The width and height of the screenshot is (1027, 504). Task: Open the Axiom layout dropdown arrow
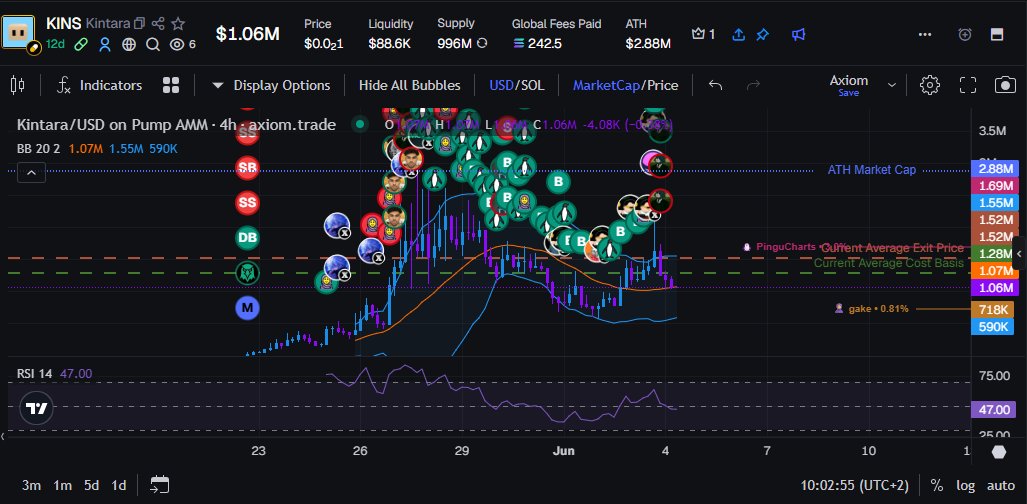891,85
